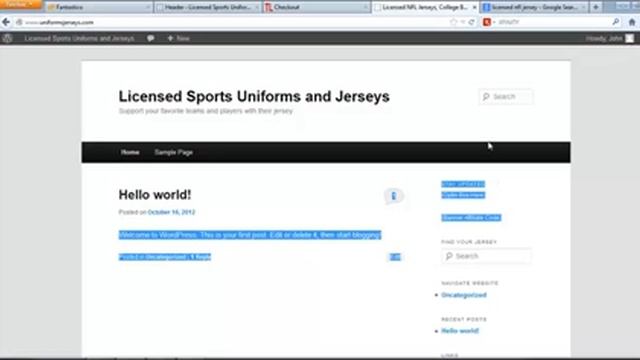Click the reload page icon in address bar
Image resolution: width=640 pixels, height=360 pixels.
(471, 22)
